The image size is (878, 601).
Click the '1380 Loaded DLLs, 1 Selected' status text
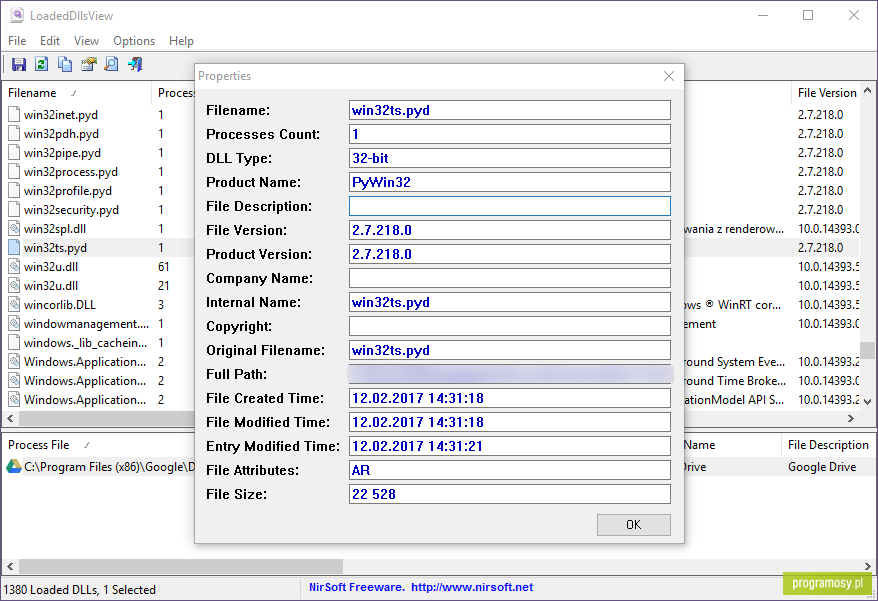[80, 590]
